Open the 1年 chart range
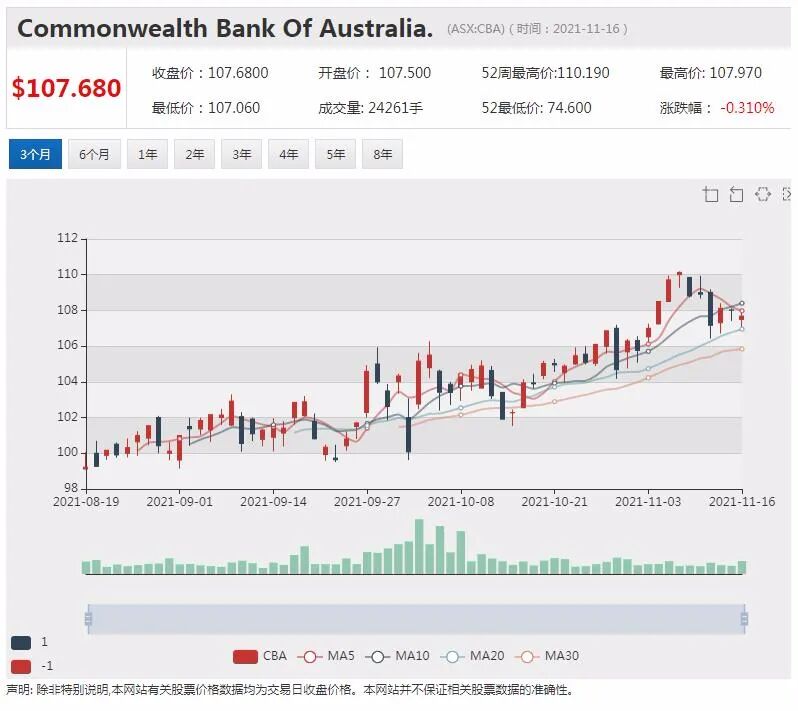798x711 pixels. coord(147,154)
